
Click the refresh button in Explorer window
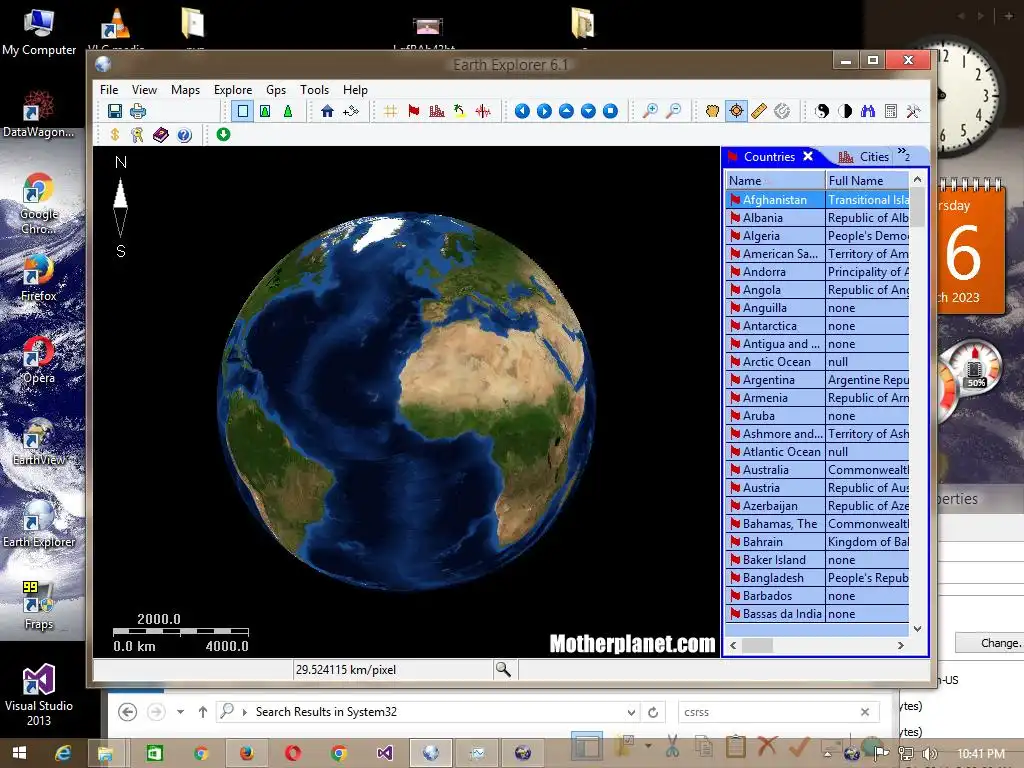pos(653,712)
